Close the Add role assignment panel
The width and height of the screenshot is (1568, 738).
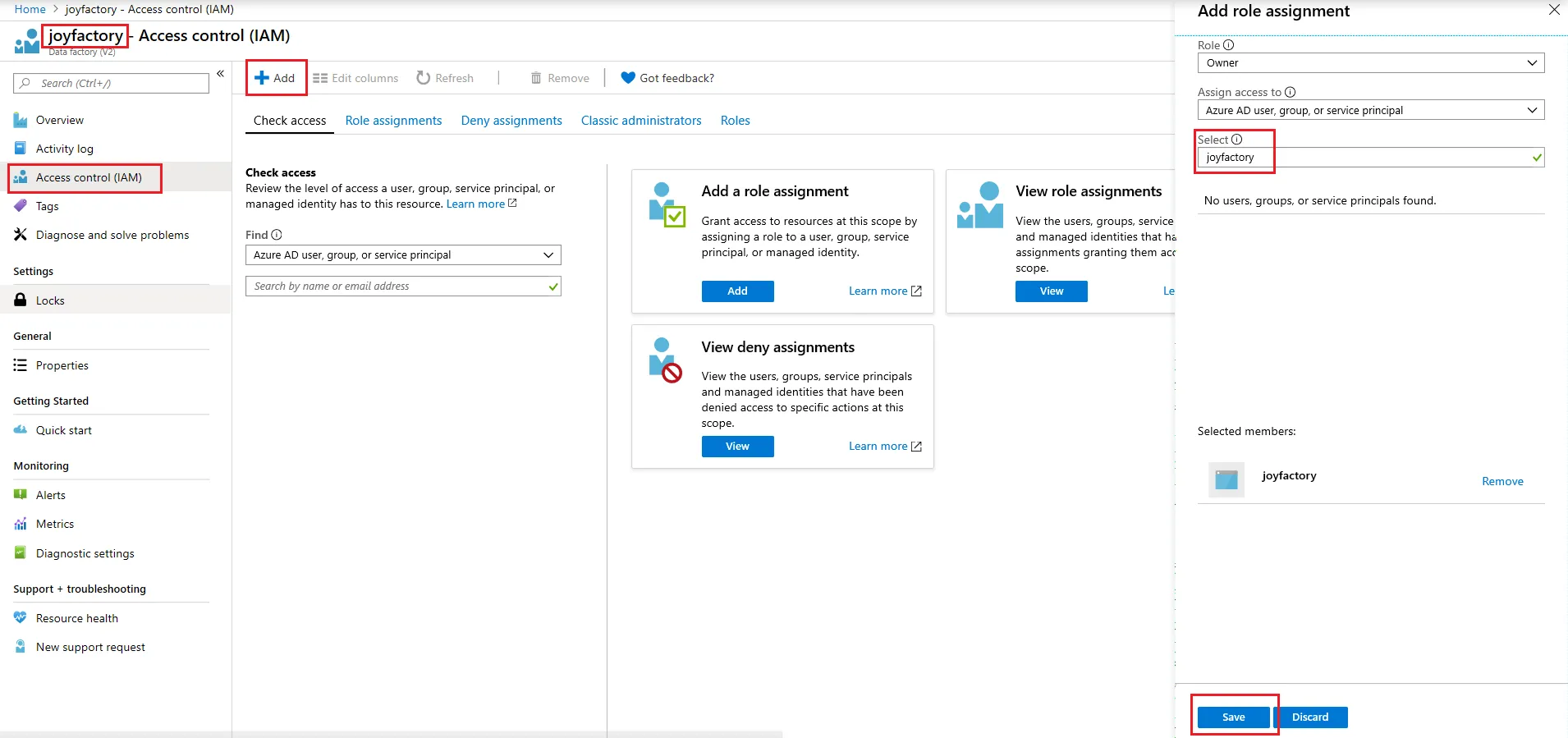coord(1554,10)
